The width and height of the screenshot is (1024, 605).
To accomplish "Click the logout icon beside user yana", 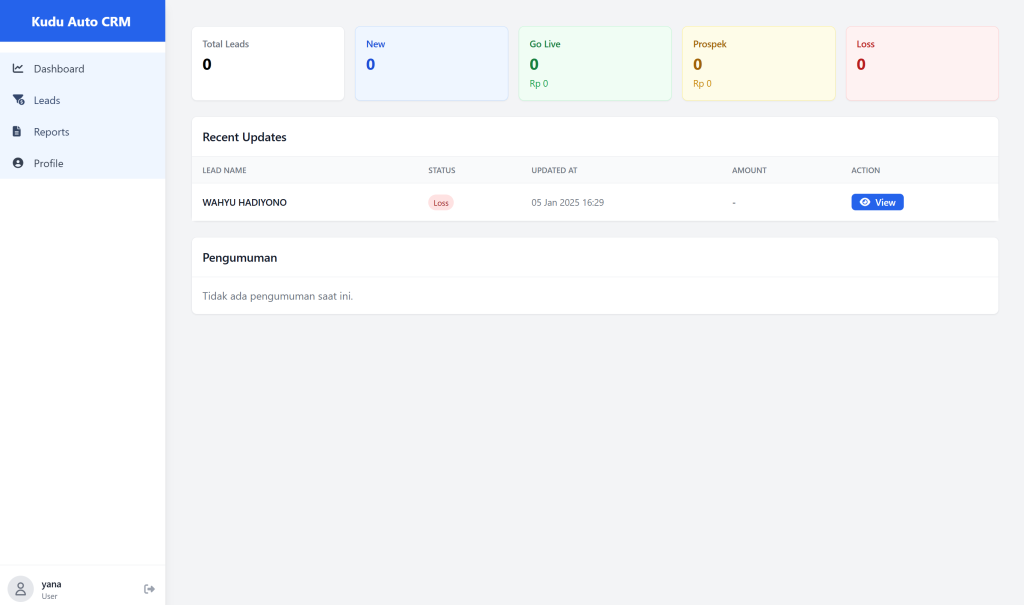I will coord(149,589).
